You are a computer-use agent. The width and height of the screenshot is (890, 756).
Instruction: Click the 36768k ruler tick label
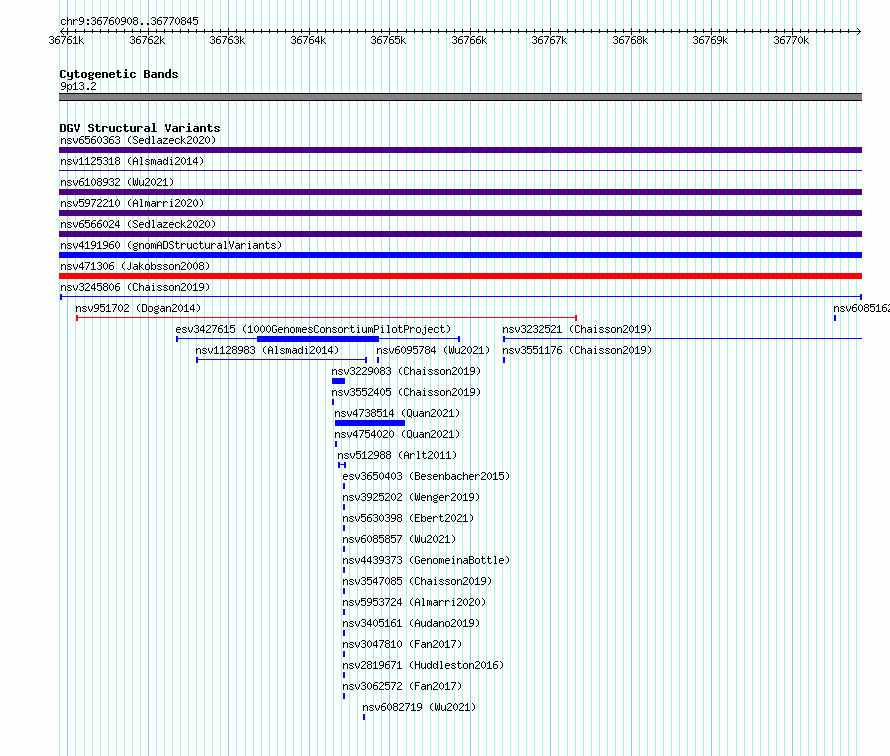click(x=630, y=40)
